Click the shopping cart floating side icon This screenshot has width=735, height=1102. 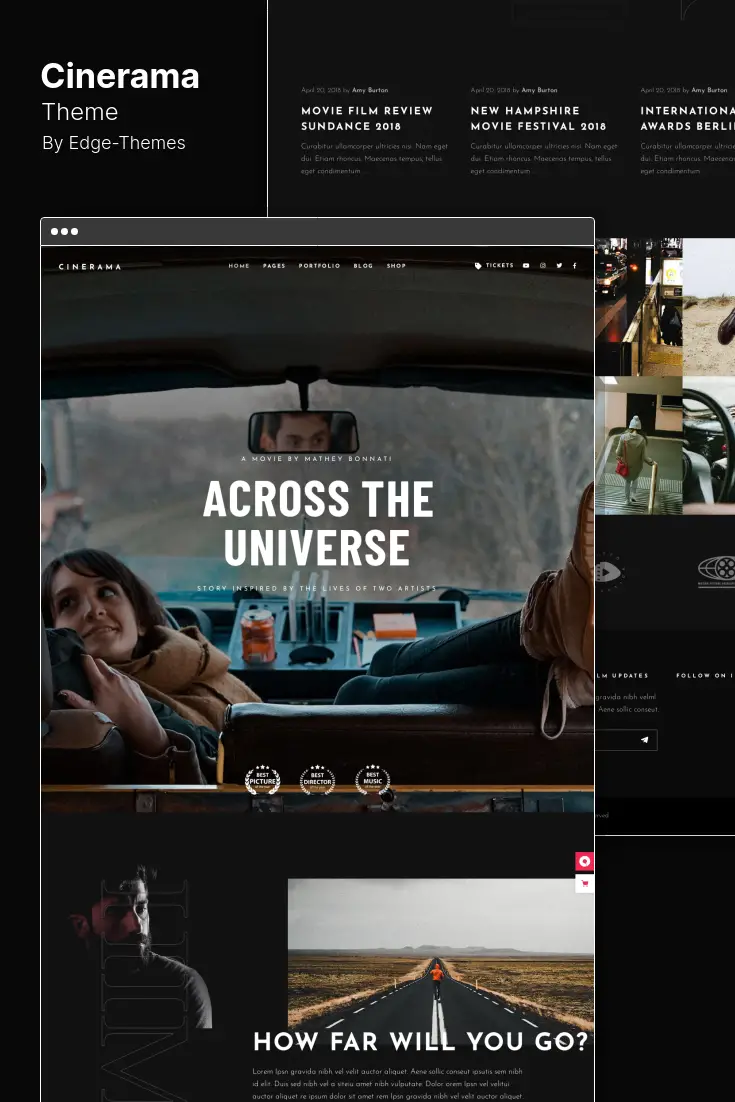click(x=585, y=883)
